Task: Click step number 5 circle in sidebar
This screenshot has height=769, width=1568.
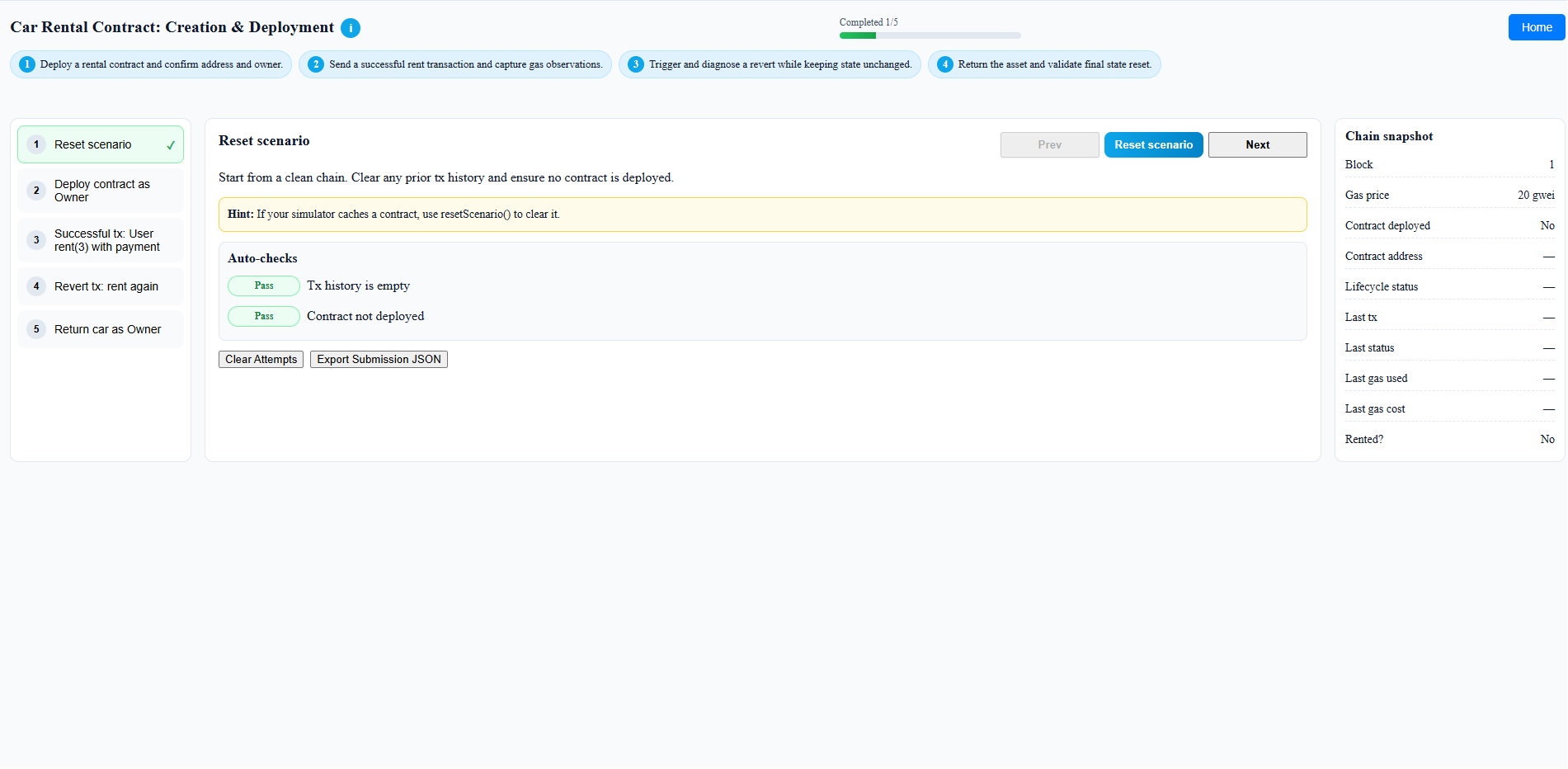Action: [x=36, y=329]
